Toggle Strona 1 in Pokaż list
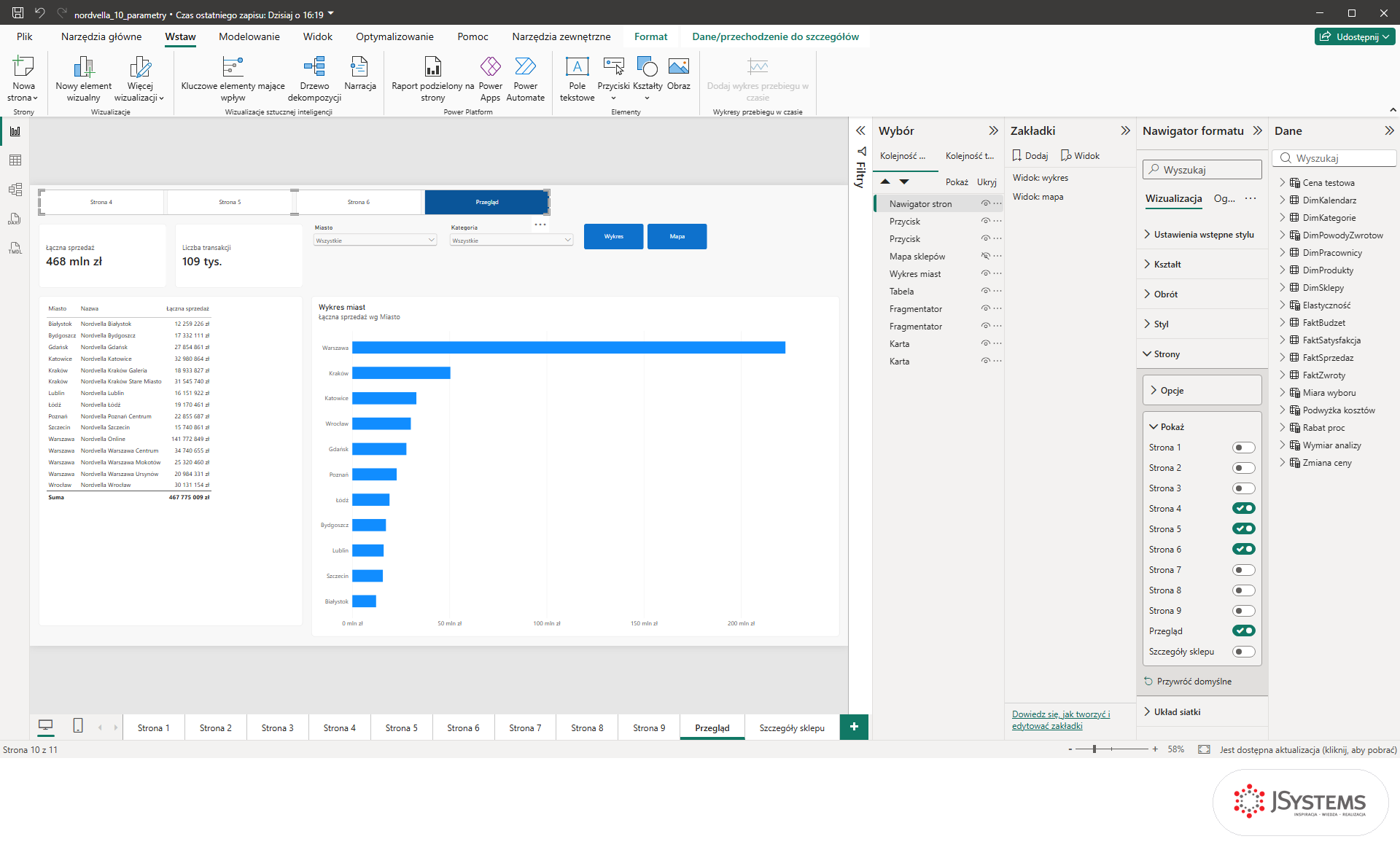The height and width of the screenshot is (847, 1400). [x=1243, y=448]
